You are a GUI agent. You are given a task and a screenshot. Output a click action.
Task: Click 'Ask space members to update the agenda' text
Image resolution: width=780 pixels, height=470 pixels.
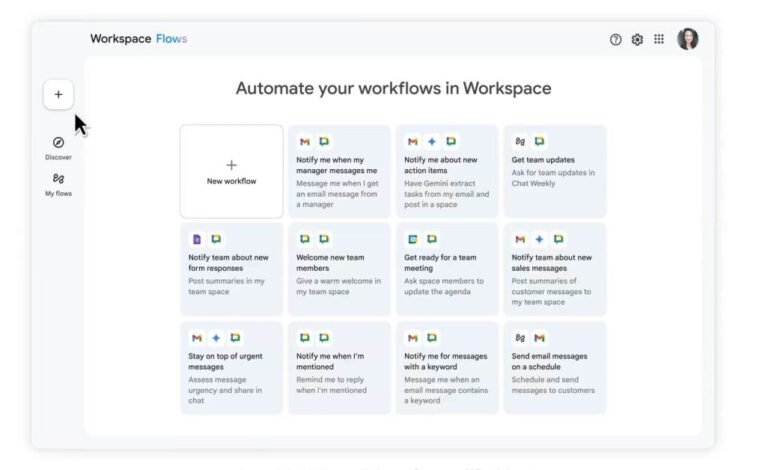click(x=444, y=286)
